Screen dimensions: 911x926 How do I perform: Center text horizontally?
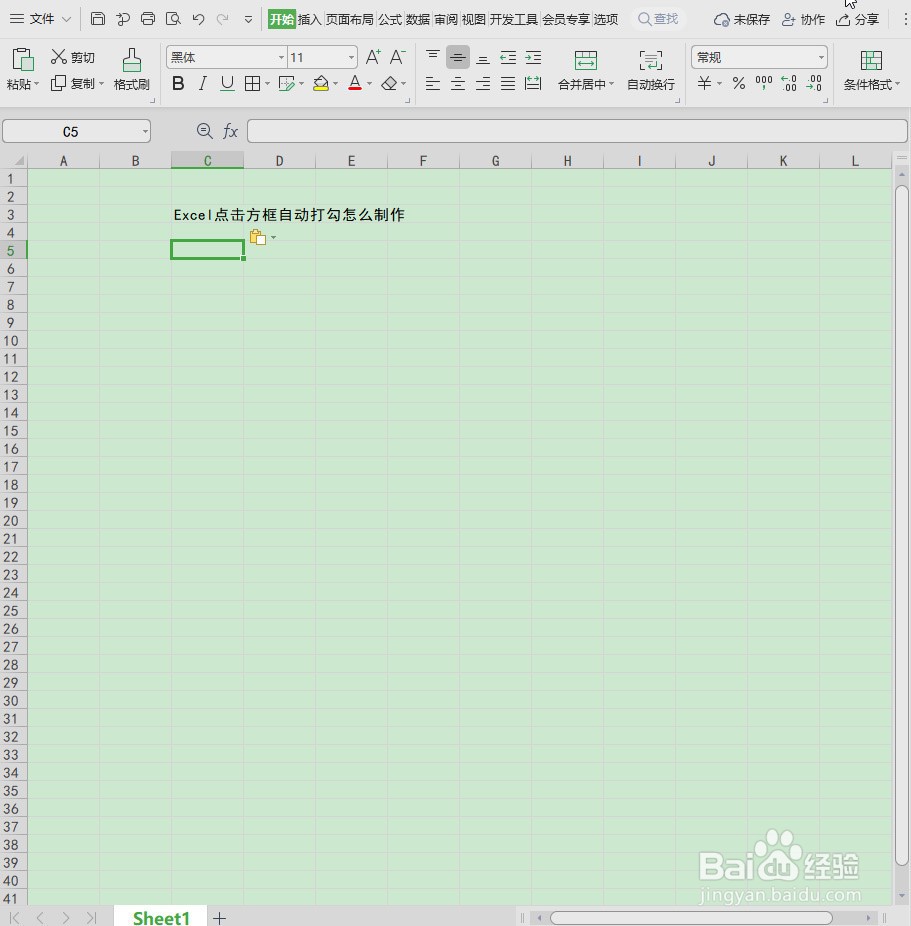[458, 84]
